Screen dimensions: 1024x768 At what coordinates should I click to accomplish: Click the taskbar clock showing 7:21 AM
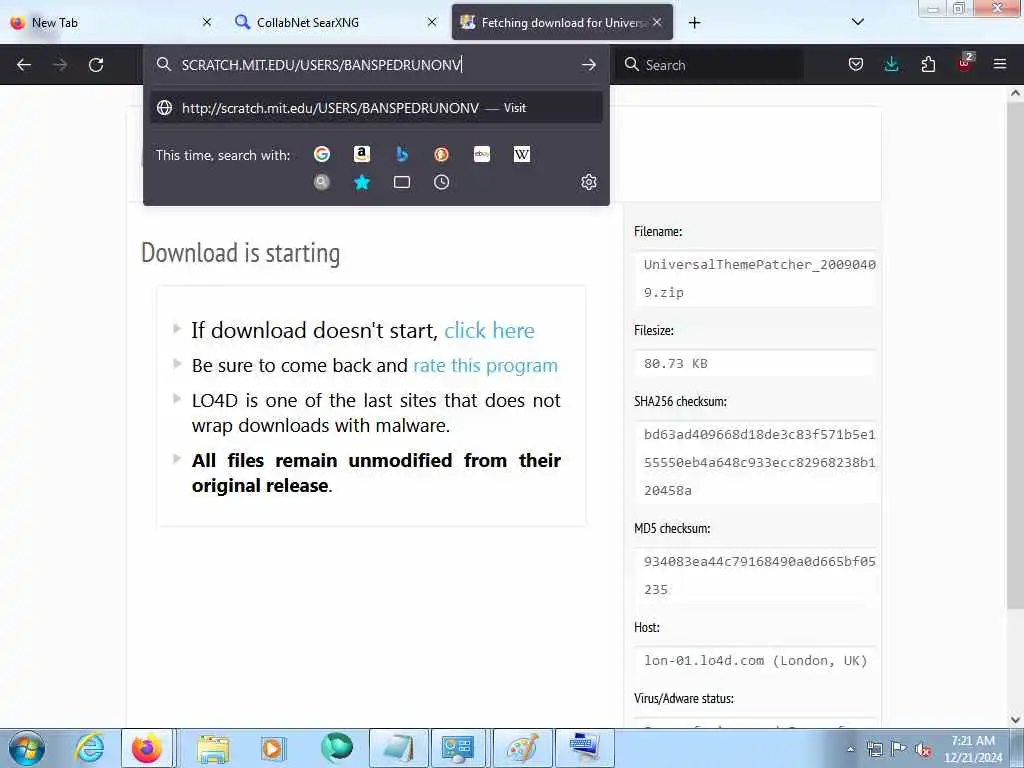coord(973,749)
